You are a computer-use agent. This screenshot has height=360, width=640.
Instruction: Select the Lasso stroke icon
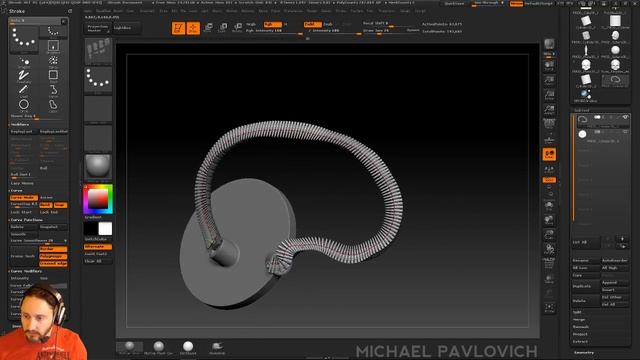tap(53, 105)
